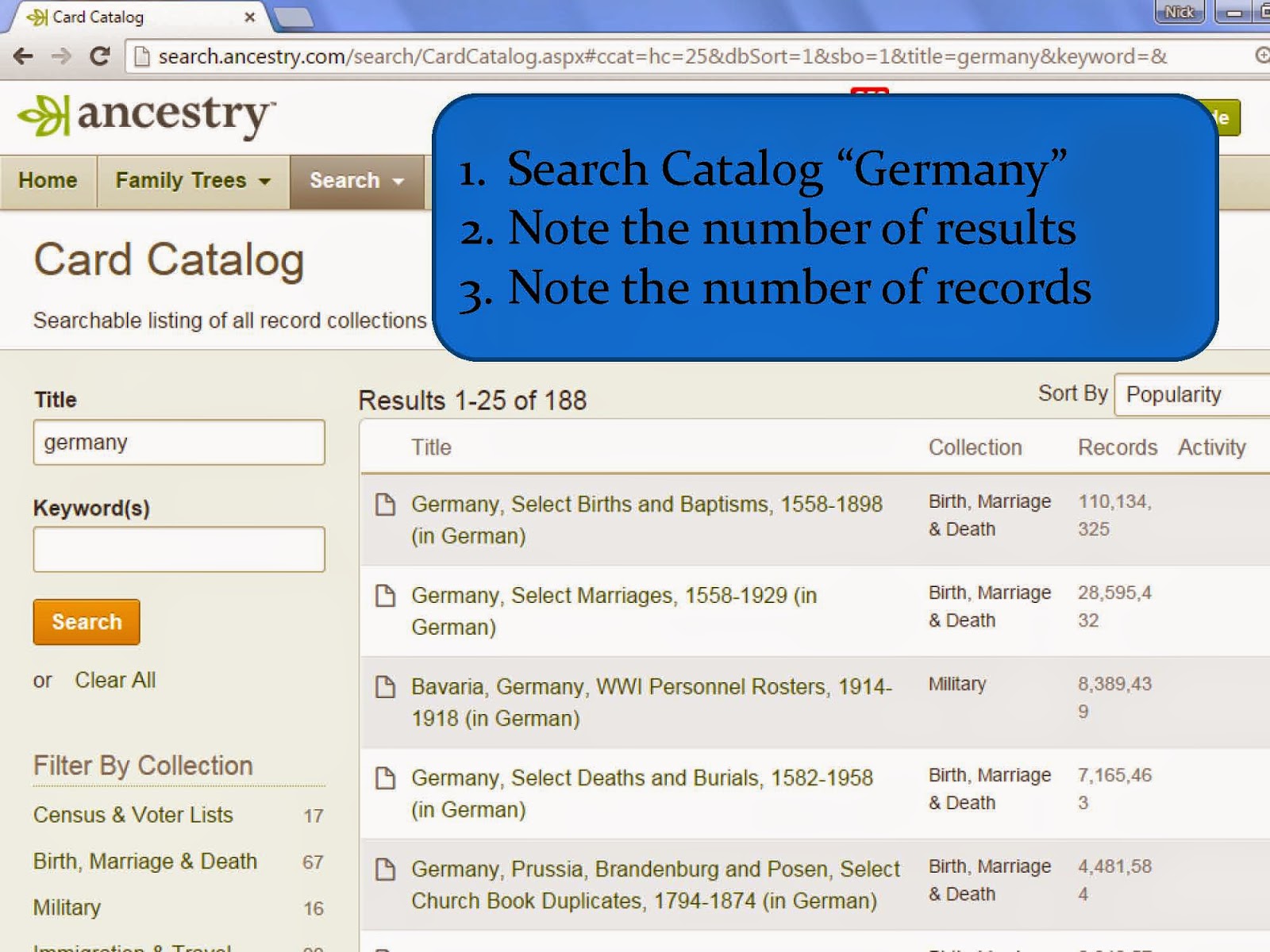Click the browser address bar URL

coord(663,56)
